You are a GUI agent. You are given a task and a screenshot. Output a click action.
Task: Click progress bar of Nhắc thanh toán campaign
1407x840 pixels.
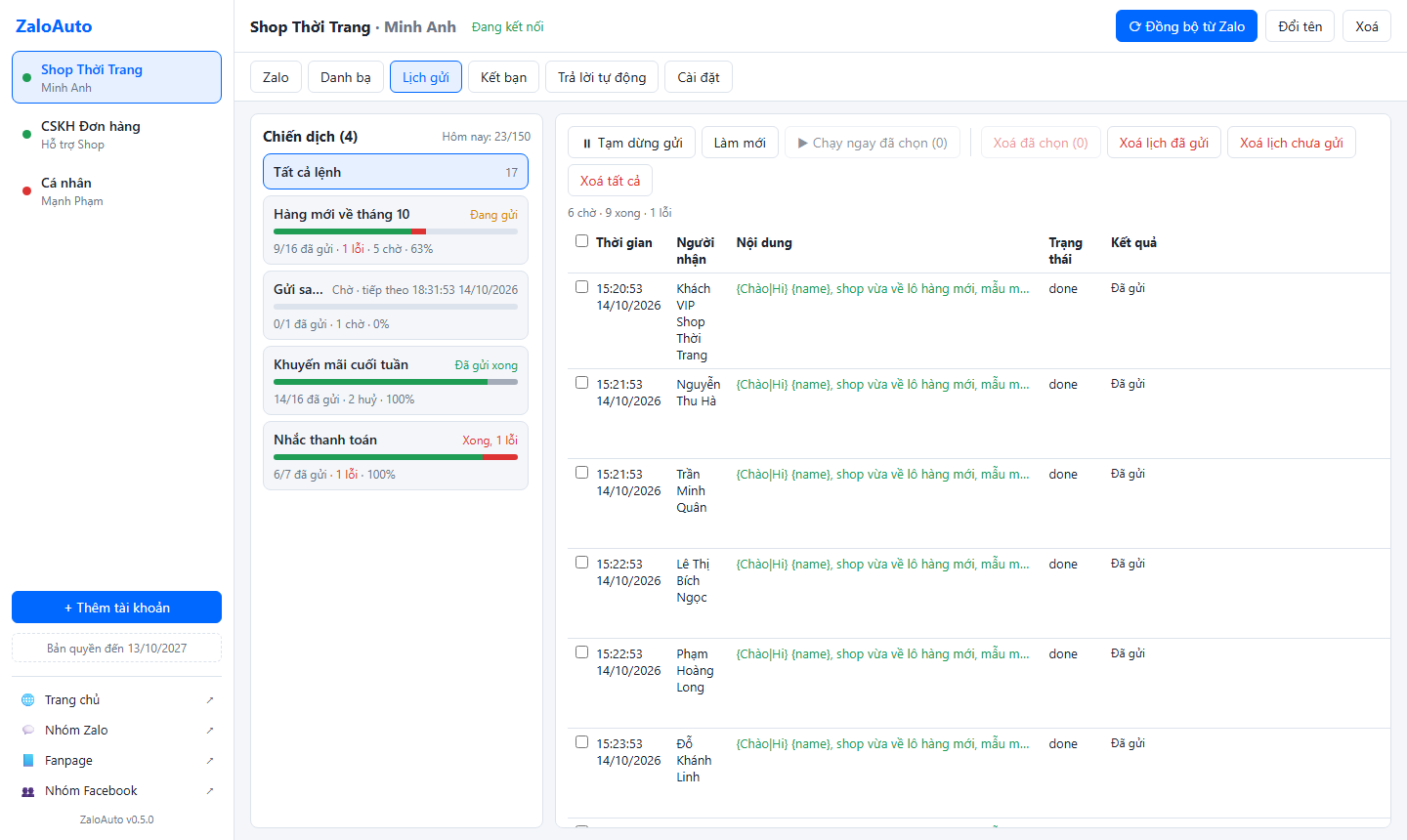click(x=396, y=457)
